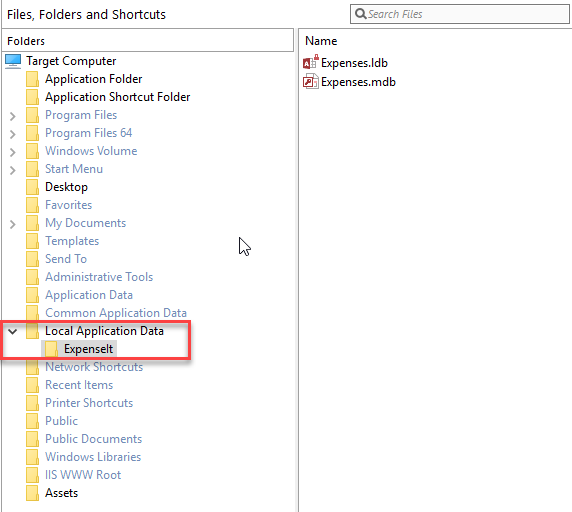The image size is (572, 512).
Task: Click the Name column header
Action: (321, 41)
